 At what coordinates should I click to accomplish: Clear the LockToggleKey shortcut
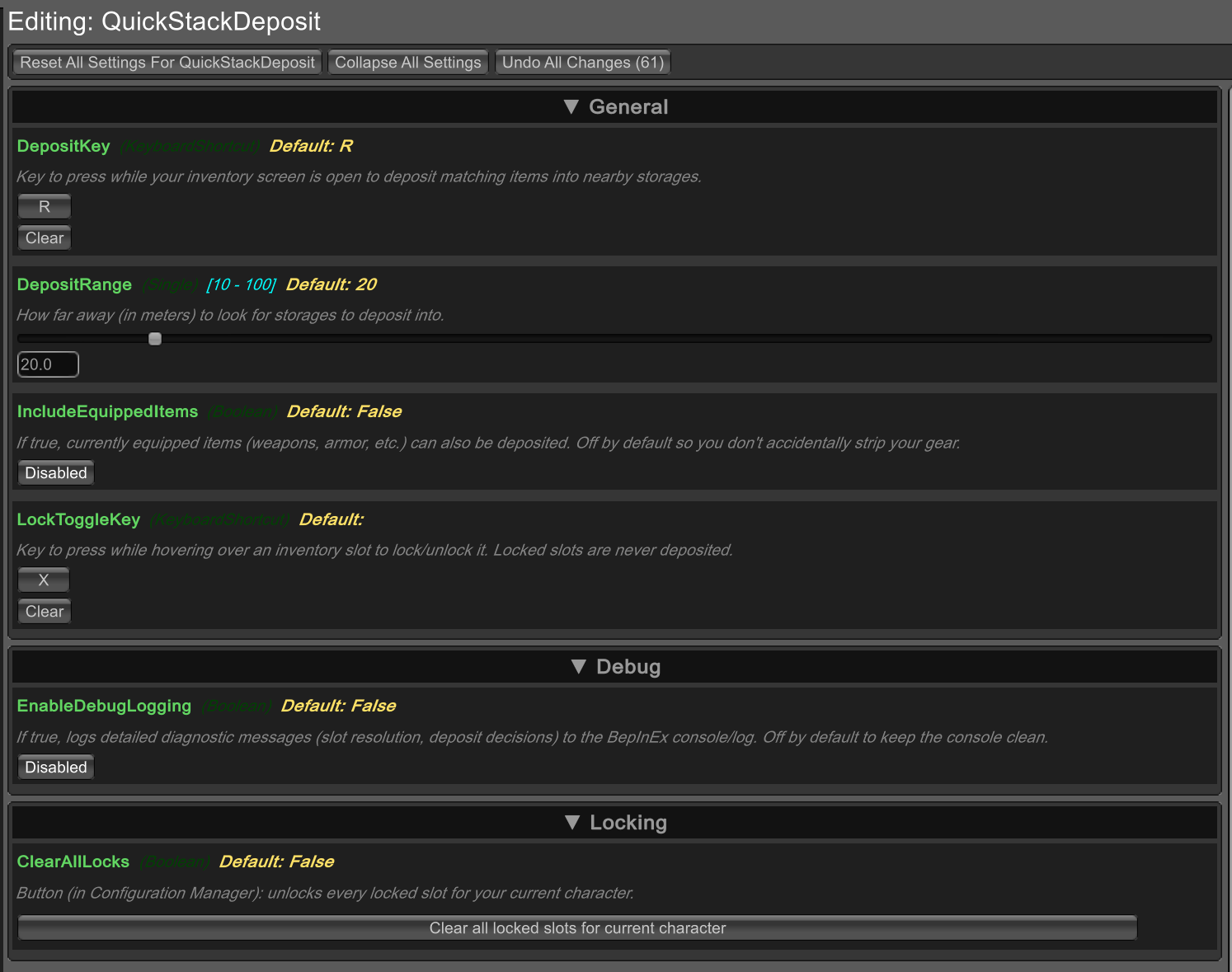pos(45,612)
